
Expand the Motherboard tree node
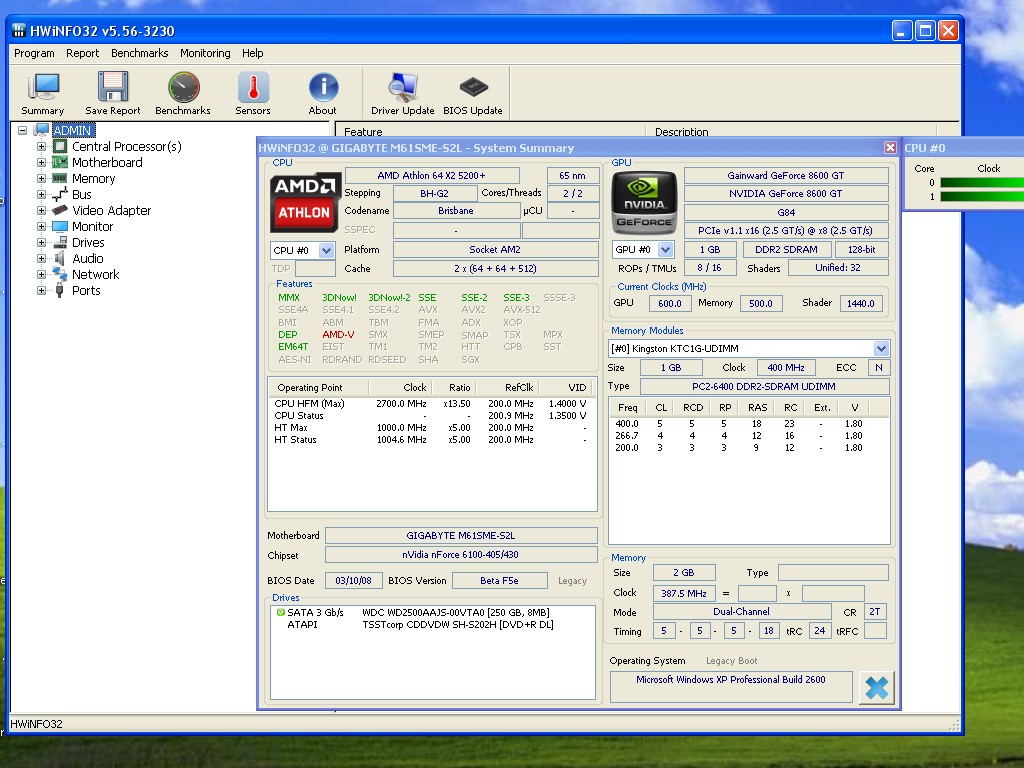(x=41, y=162)
